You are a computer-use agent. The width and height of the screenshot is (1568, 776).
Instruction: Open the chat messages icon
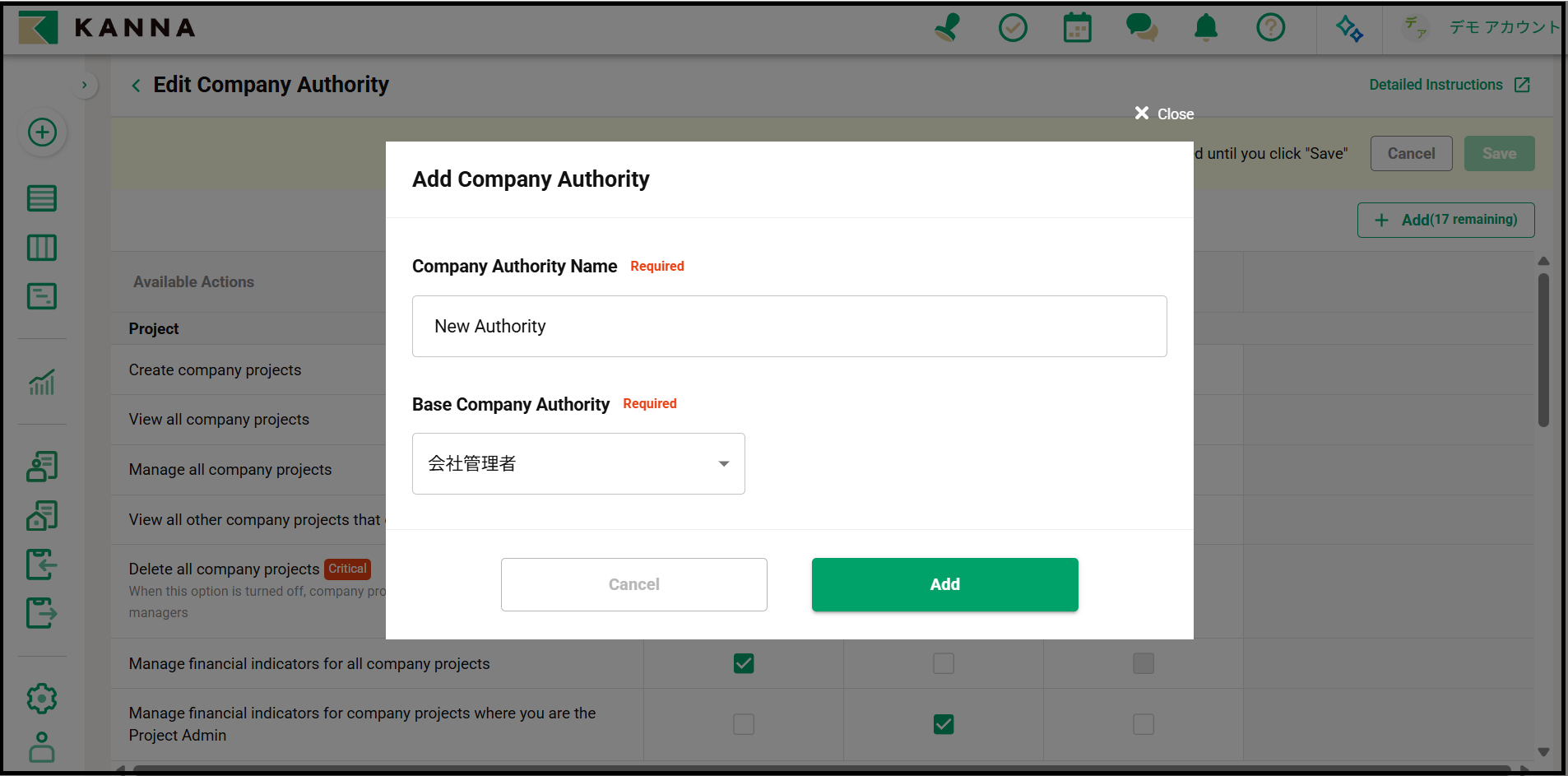[x=1141, y=28]
